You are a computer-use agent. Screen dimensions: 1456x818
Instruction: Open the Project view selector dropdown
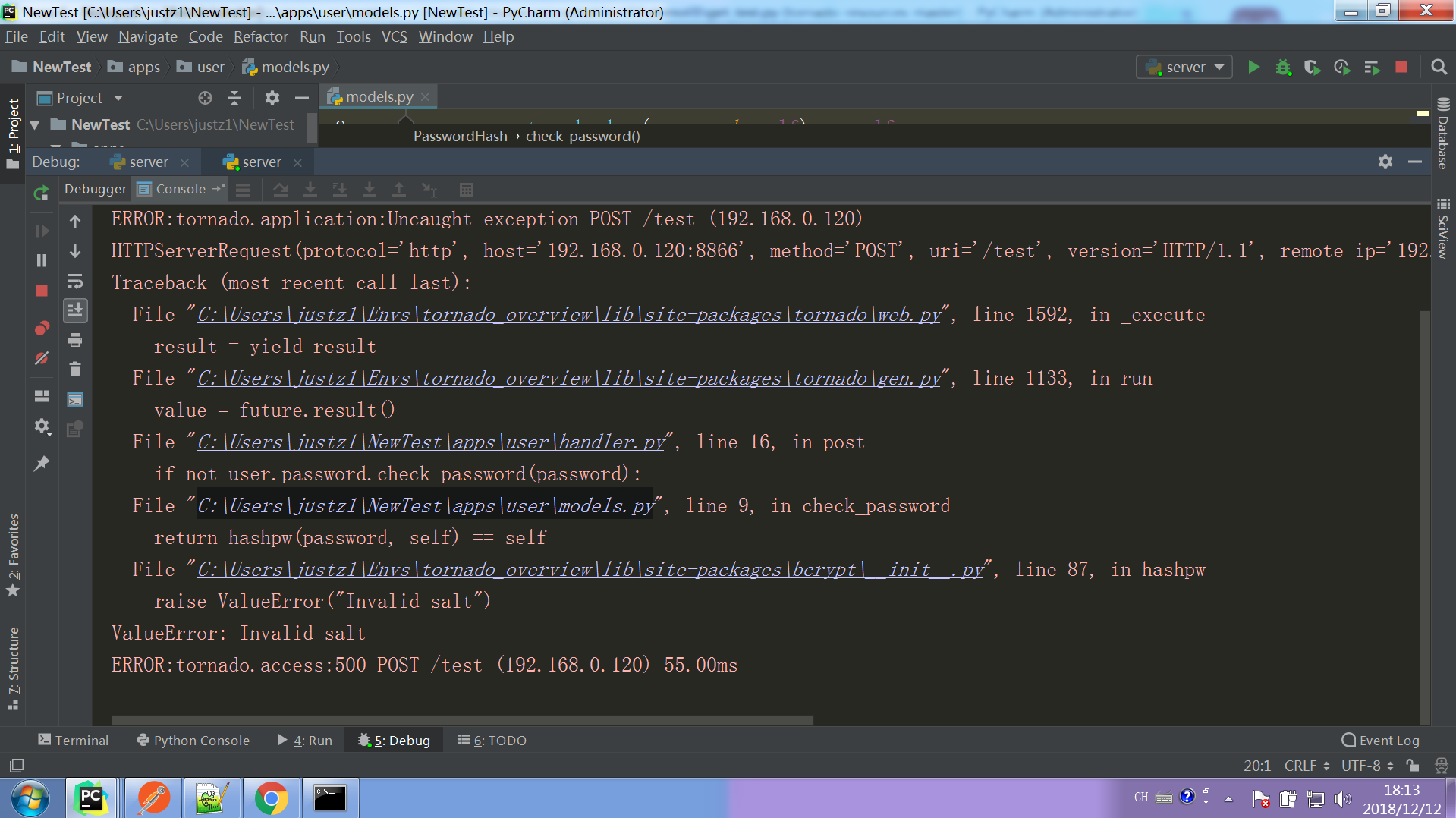[80, 98]
